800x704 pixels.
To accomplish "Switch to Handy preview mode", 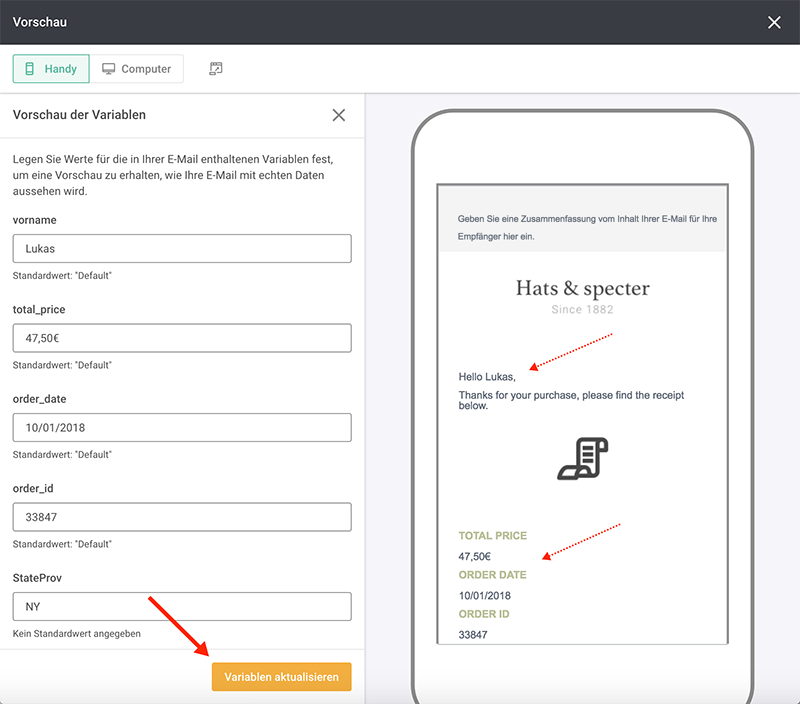I will click(51, 69).
